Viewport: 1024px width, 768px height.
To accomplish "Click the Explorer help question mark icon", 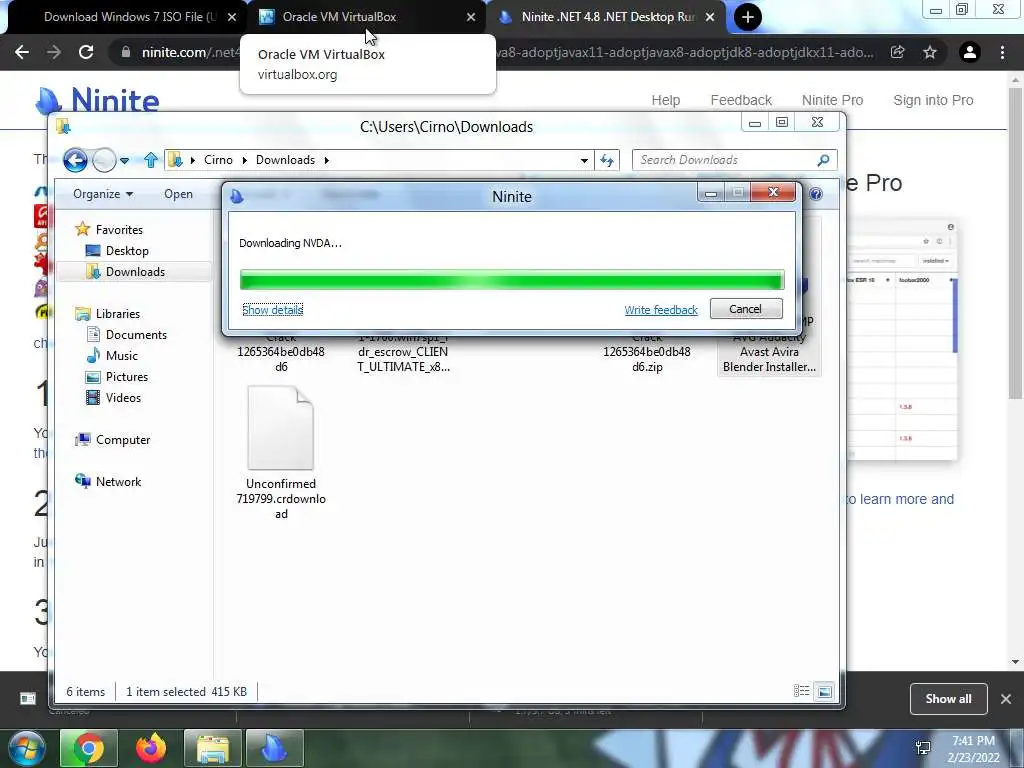I will point(816,194).
